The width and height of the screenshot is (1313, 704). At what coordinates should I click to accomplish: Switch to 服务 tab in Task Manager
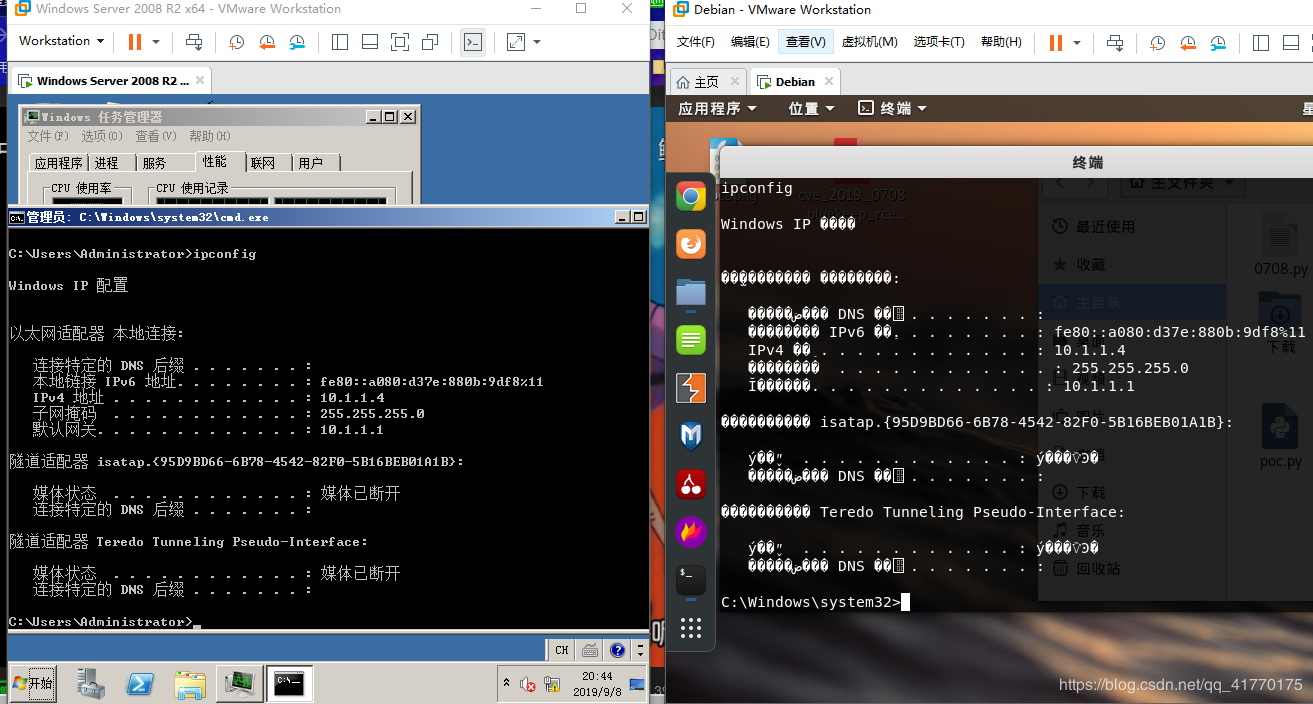click(154, 163)
